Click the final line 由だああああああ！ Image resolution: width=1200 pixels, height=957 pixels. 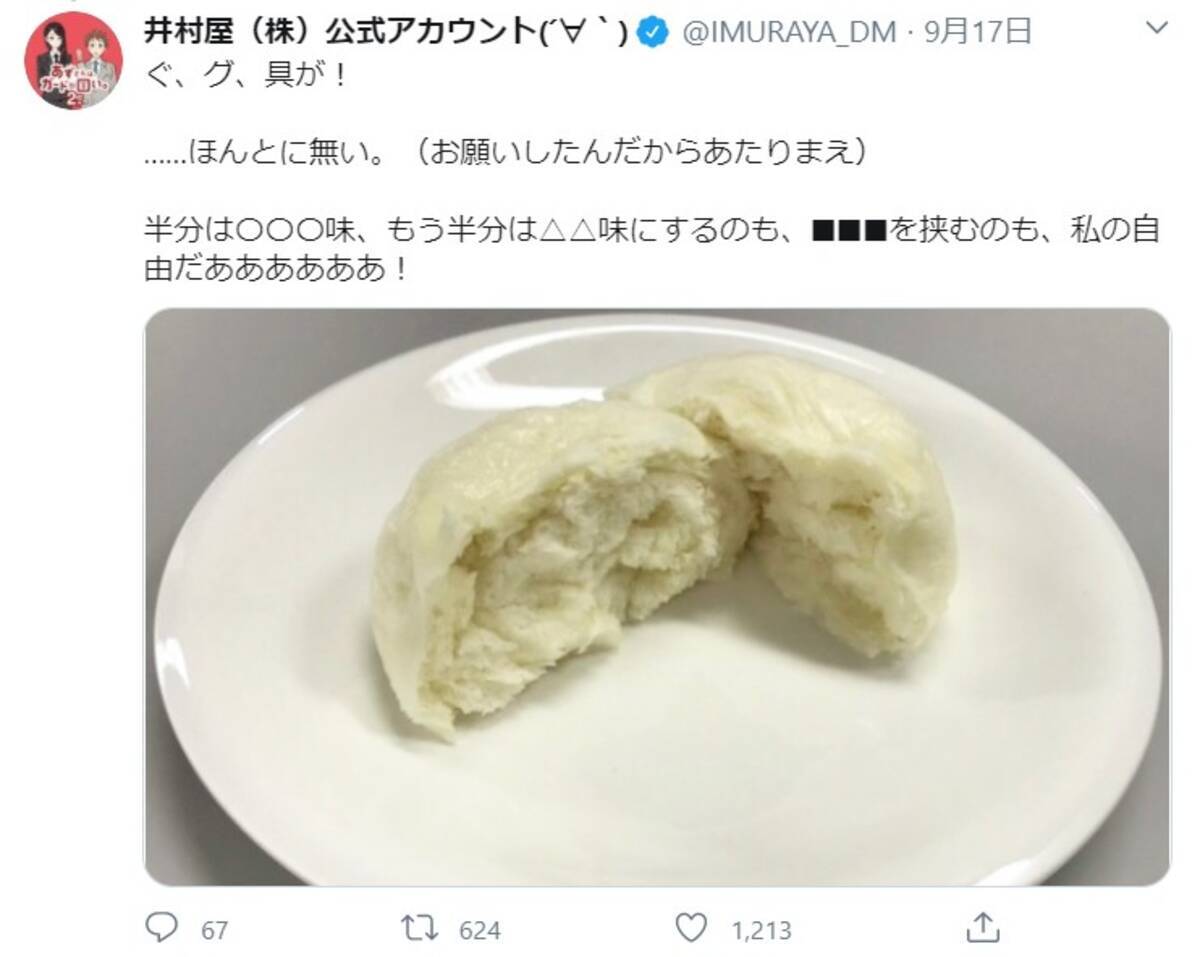coord(277,271)
